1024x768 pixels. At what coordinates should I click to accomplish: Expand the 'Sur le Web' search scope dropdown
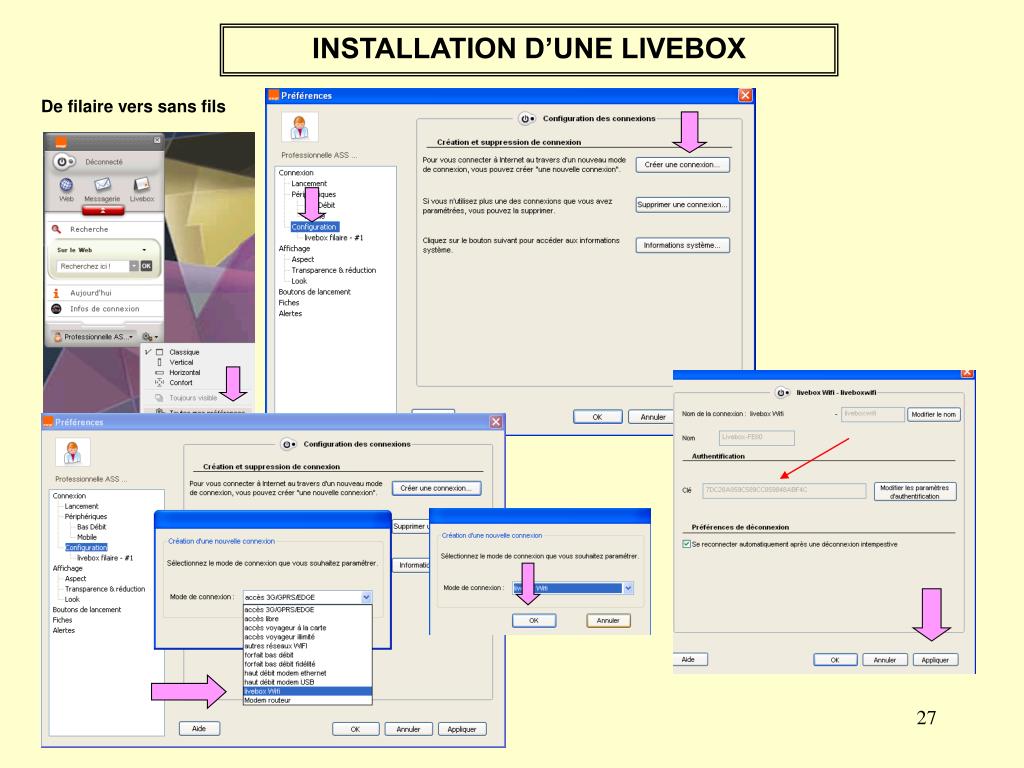144,250
